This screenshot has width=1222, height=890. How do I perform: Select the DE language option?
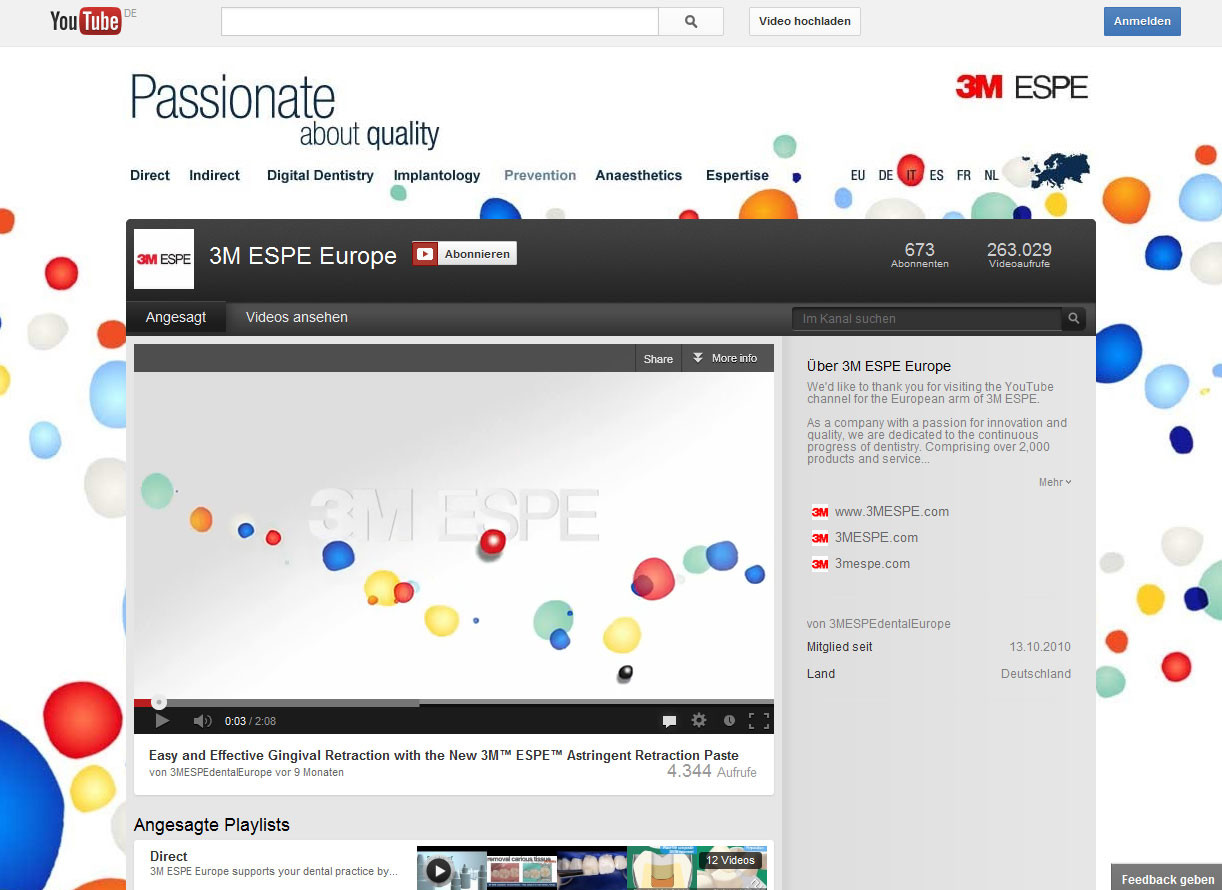[x=885, y=175]
